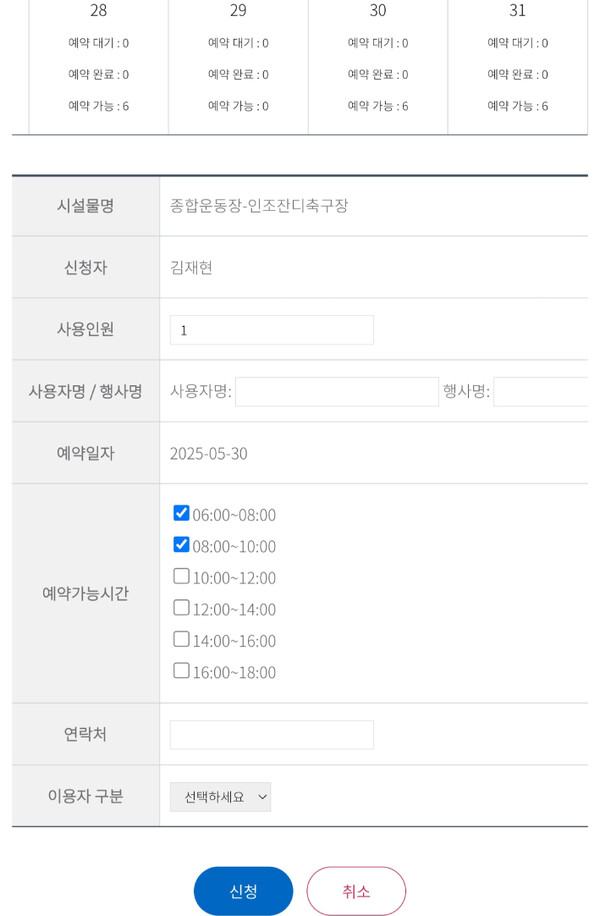Disable the 08:00~10:00 time slot checkbox

[x=180, y=544]
